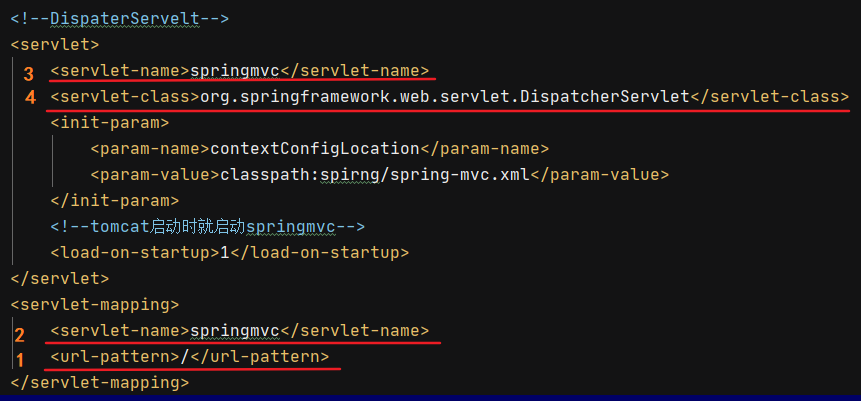The image size is (861, 401).
Task: Click the orange annotation number 1
Action: (x=18, y=358)
